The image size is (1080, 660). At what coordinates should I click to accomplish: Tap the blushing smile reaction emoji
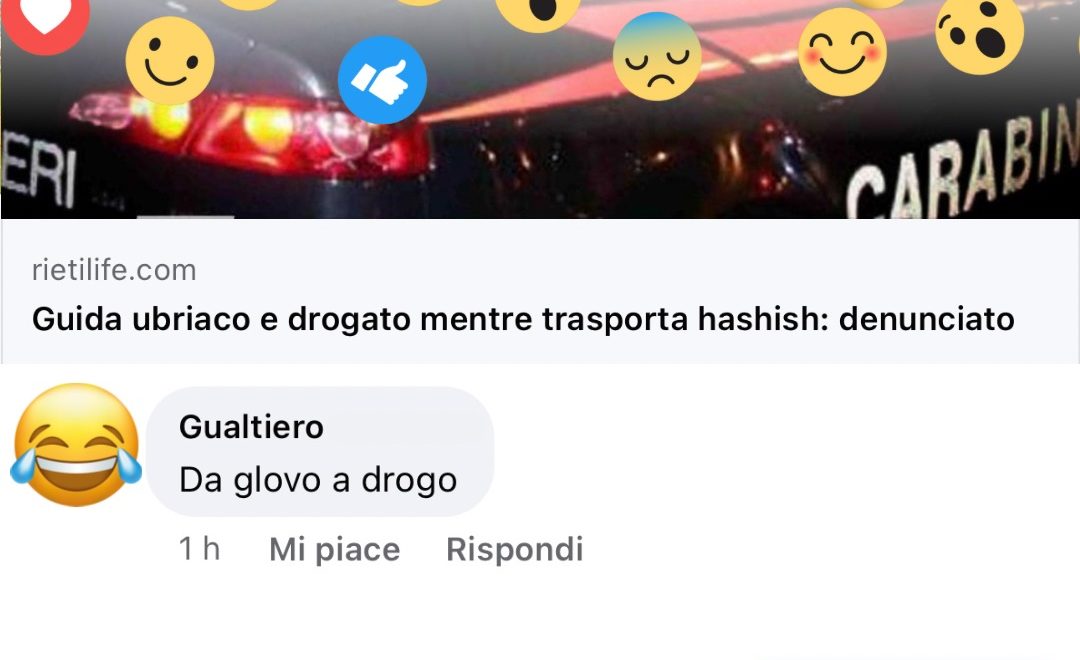click(842, 52)
